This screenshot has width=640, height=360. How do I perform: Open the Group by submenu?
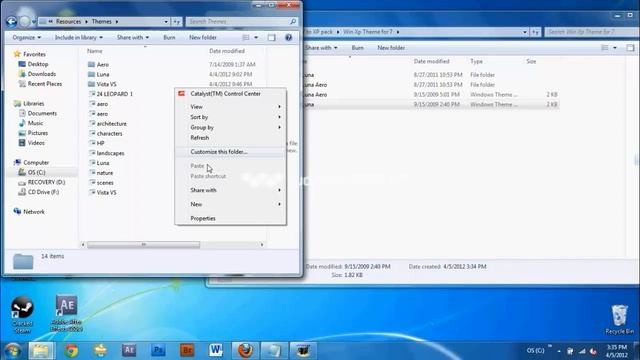point(230,127)
